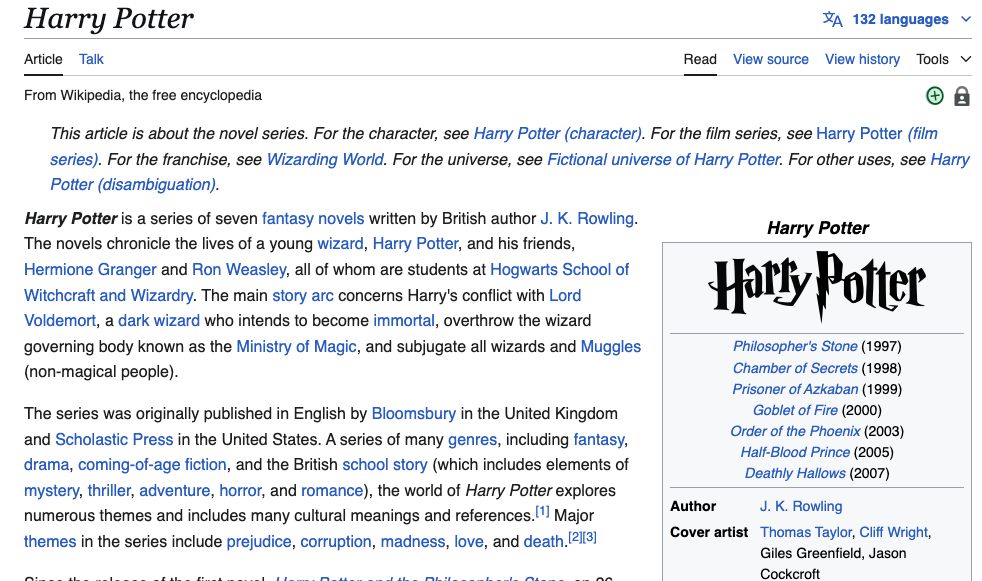Open the Cliff Wright cover artist link

pos(893,533)
